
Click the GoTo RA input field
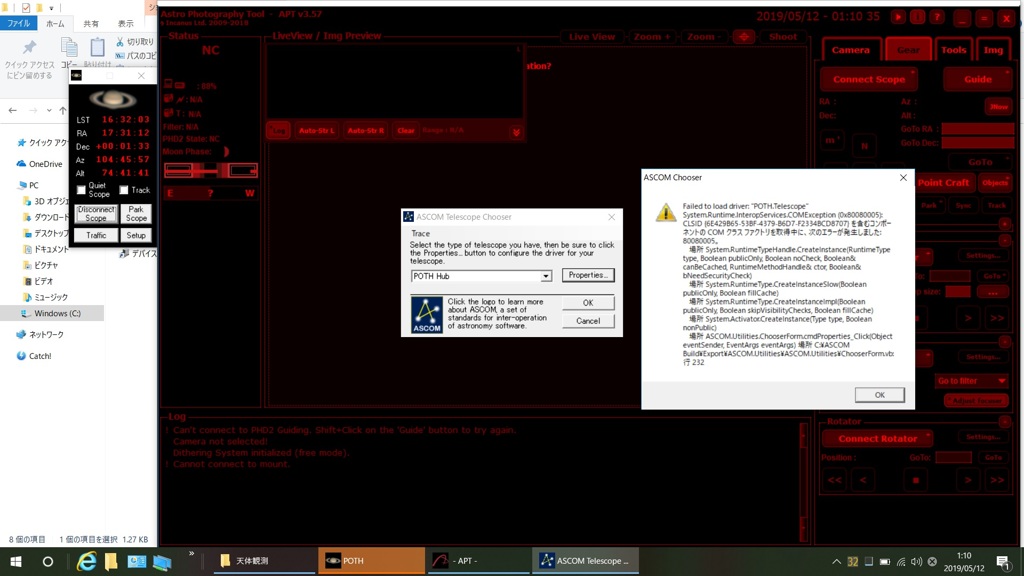pos(977,129)
